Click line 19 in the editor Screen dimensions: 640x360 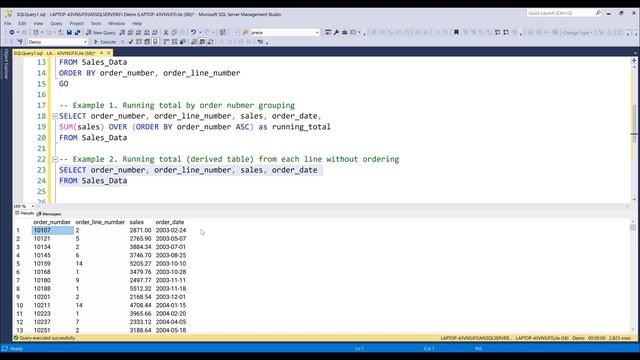pos(195,127)
